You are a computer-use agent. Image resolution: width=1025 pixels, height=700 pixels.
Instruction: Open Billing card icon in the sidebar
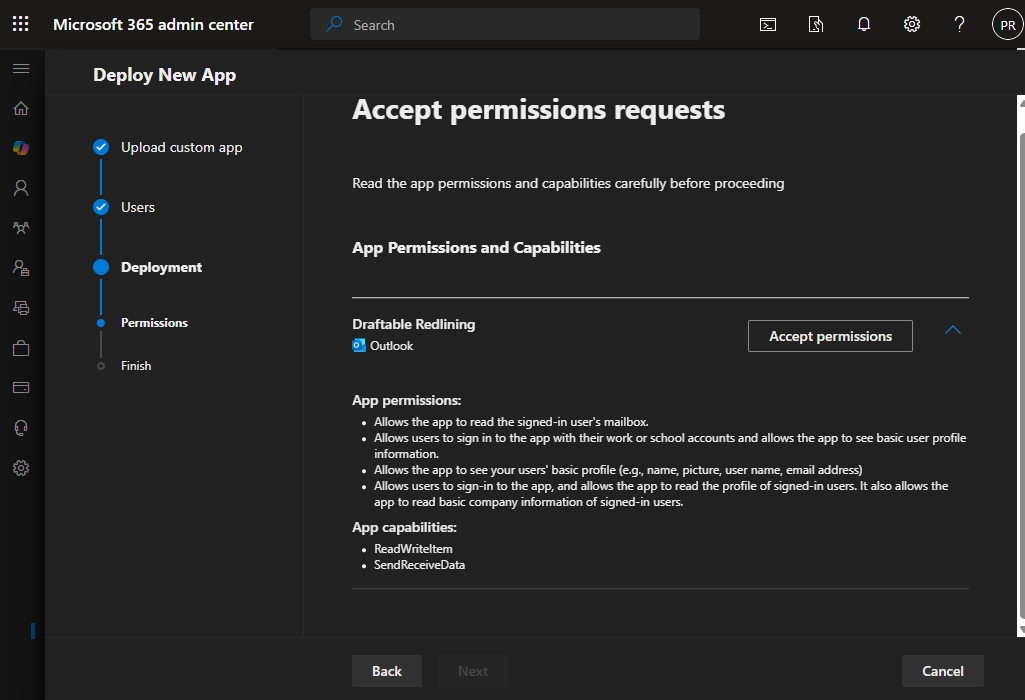pos(21,388)
